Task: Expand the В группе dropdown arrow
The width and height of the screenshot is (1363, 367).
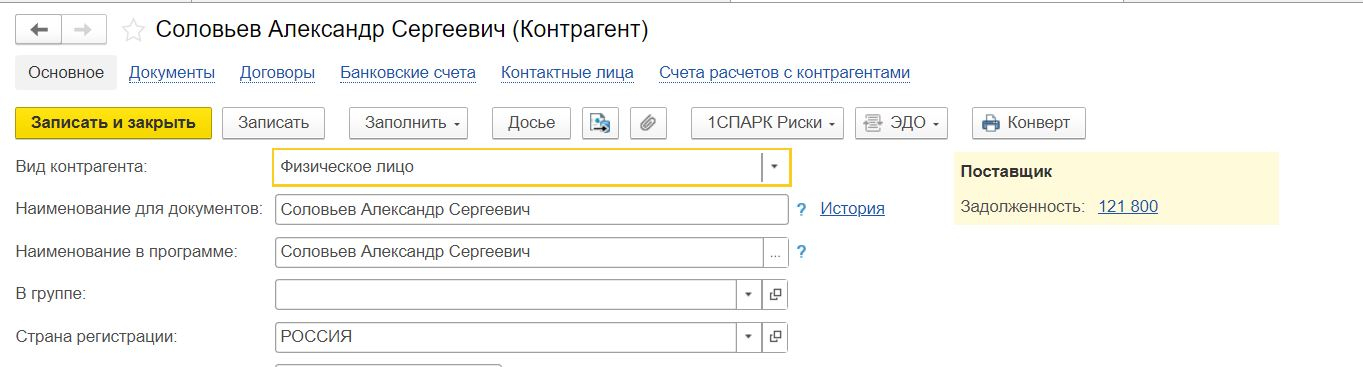Action: click(x=749, y=295)
